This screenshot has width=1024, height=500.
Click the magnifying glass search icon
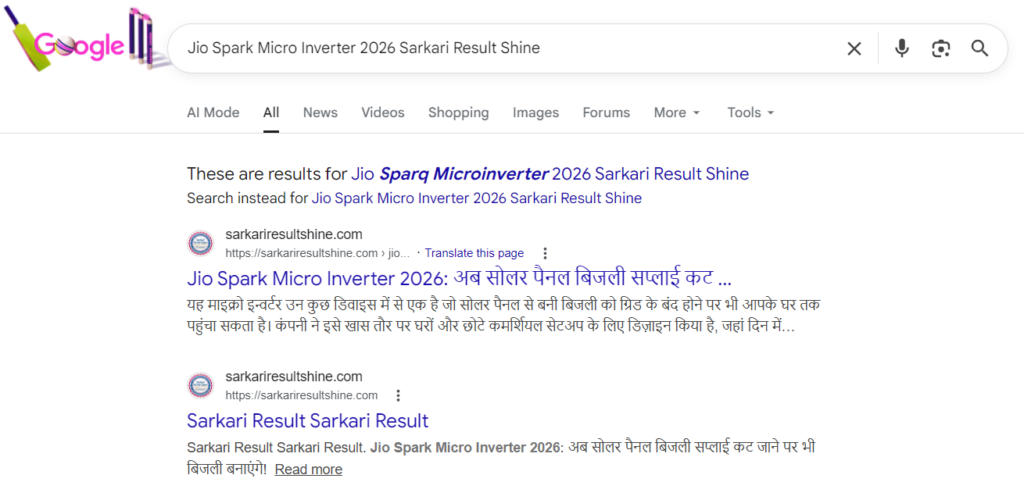pyautogui.click(x=980, y=48)
